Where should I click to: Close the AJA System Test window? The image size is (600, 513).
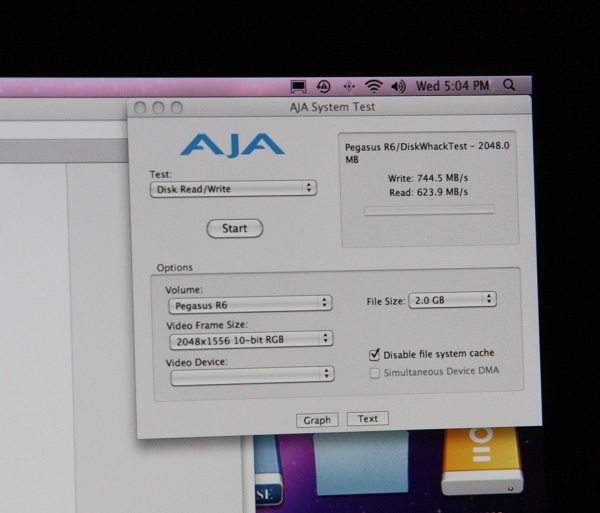[140, 108]
